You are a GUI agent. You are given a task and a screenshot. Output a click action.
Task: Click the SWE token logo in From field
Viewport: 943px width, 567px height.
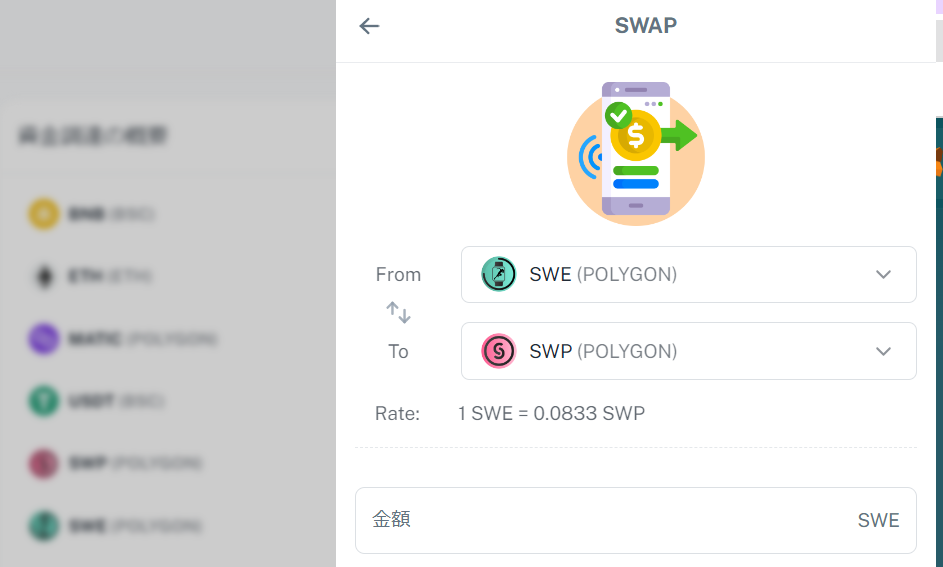pyautogui.click(x=498, y=274)
